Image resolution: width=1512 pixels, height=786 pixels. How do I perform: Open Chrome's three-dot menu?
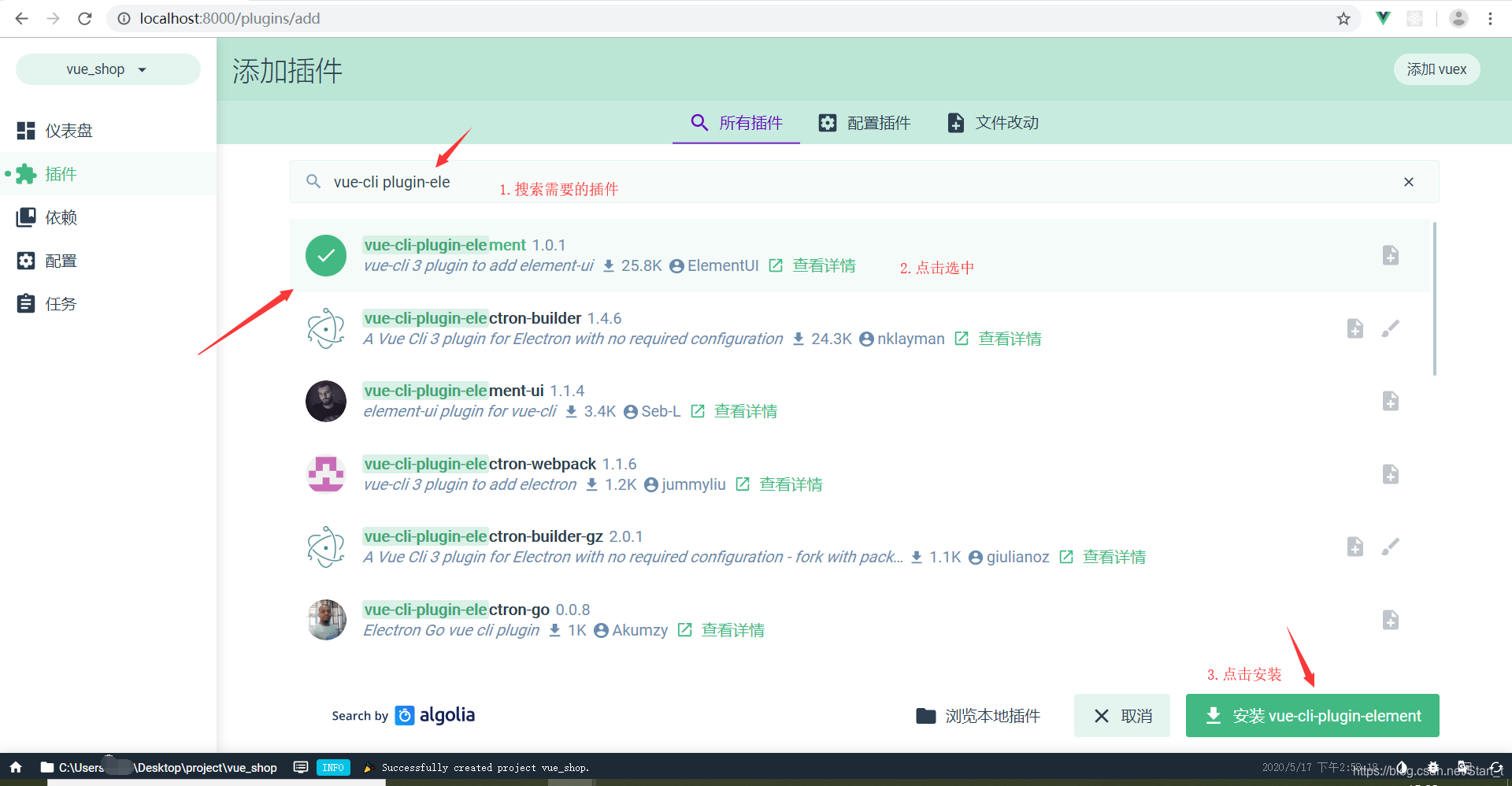point(1490,18)
